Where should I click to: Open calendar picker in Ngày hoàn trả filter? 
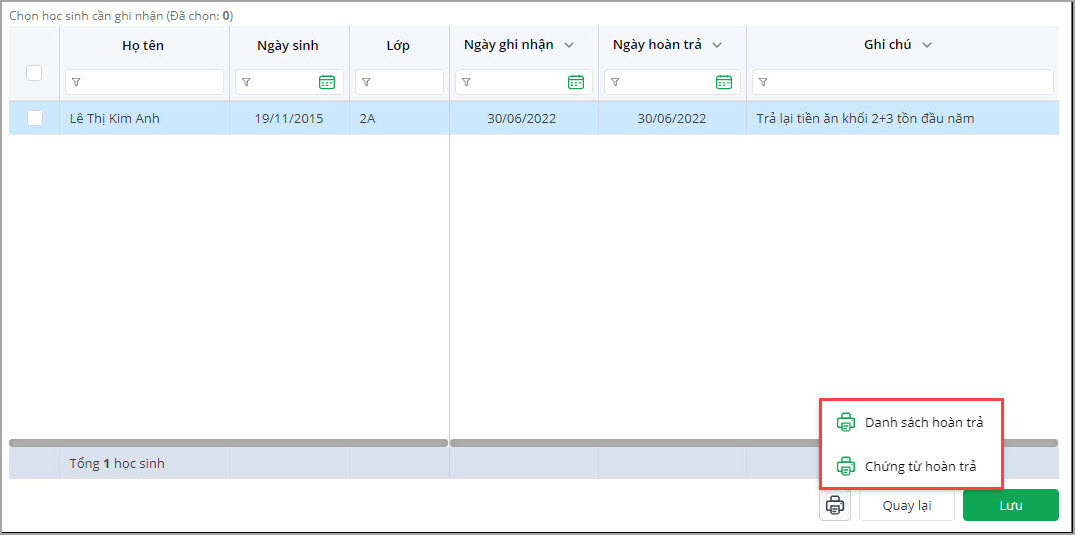click(724, 82)
